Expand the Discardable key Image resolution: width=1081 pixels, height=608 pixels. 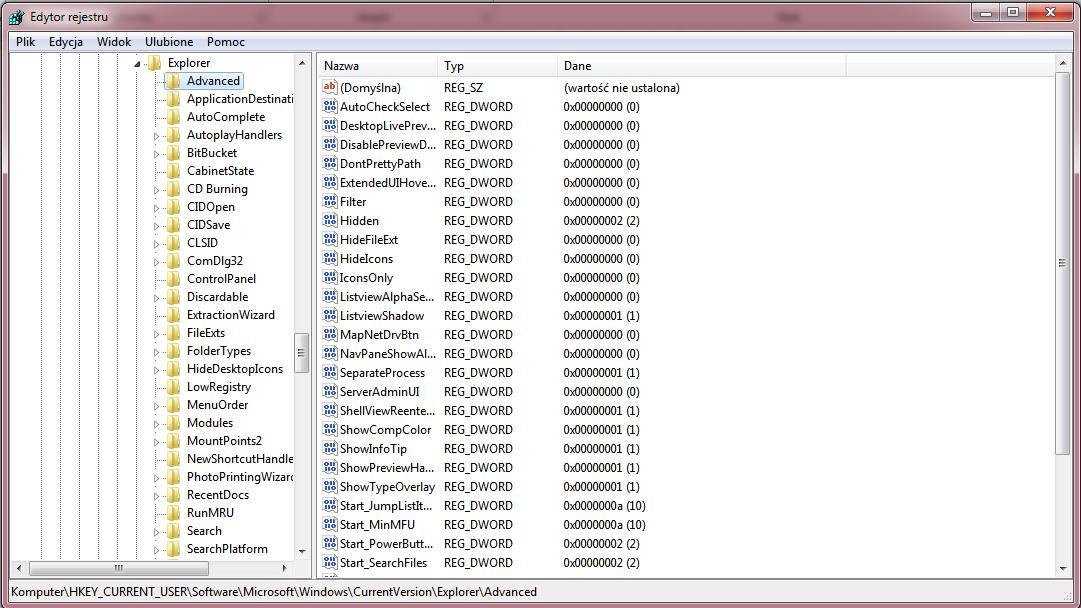tap(156, 298)
